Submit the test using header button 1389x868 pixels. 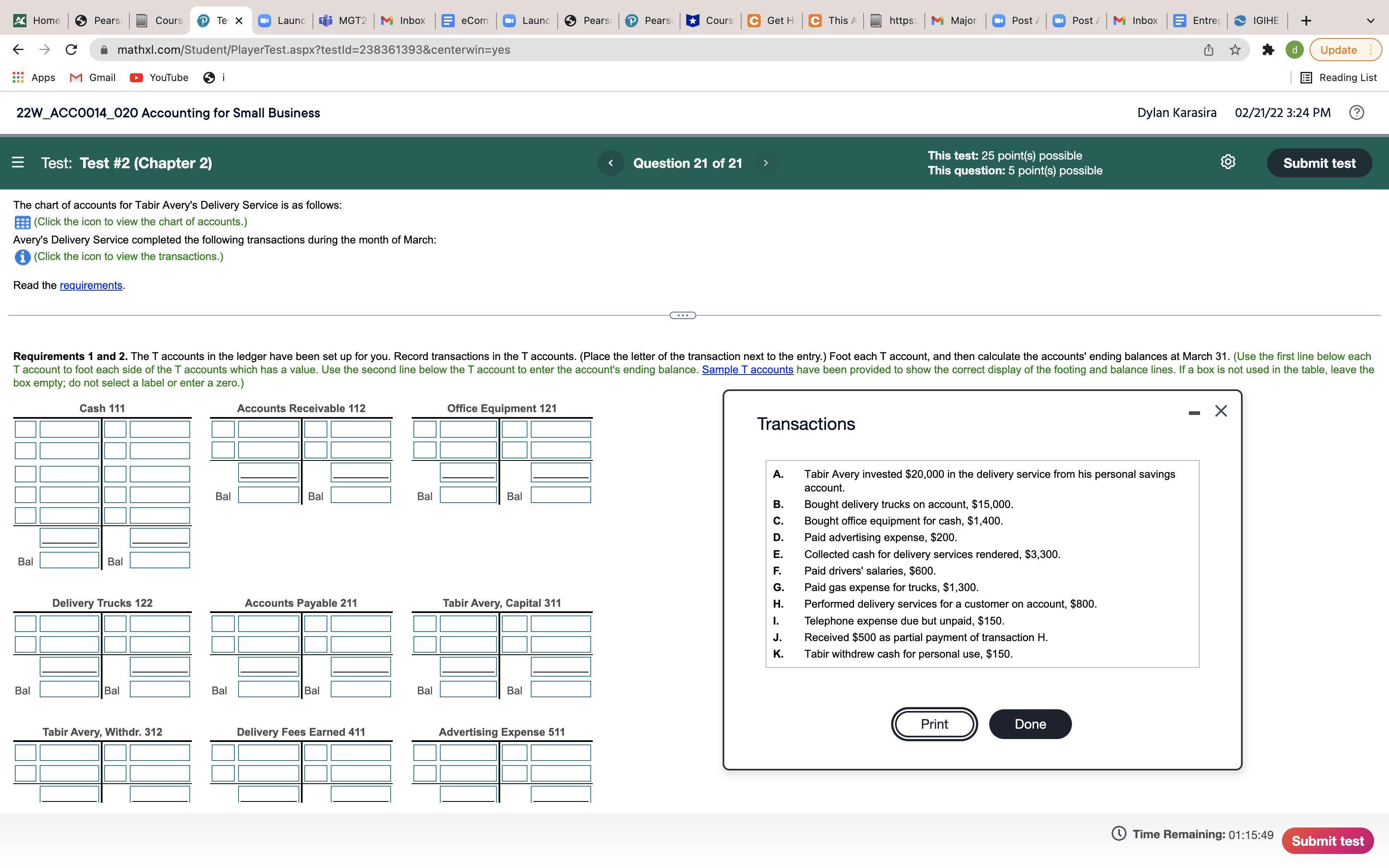pos(1319,162)
